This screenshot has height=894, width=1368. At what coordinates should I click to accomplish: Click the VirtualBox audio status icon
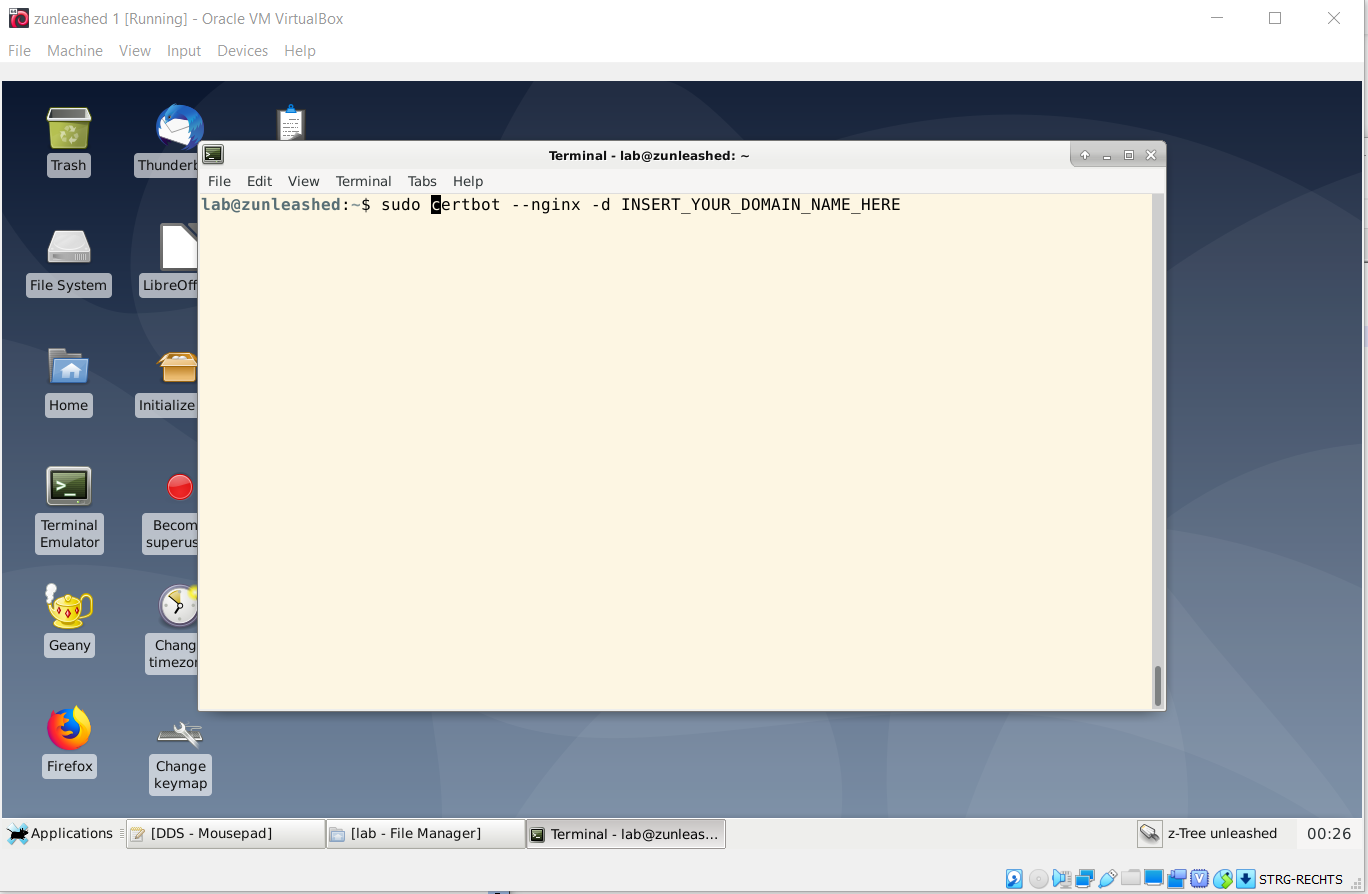click(1061, 879)
